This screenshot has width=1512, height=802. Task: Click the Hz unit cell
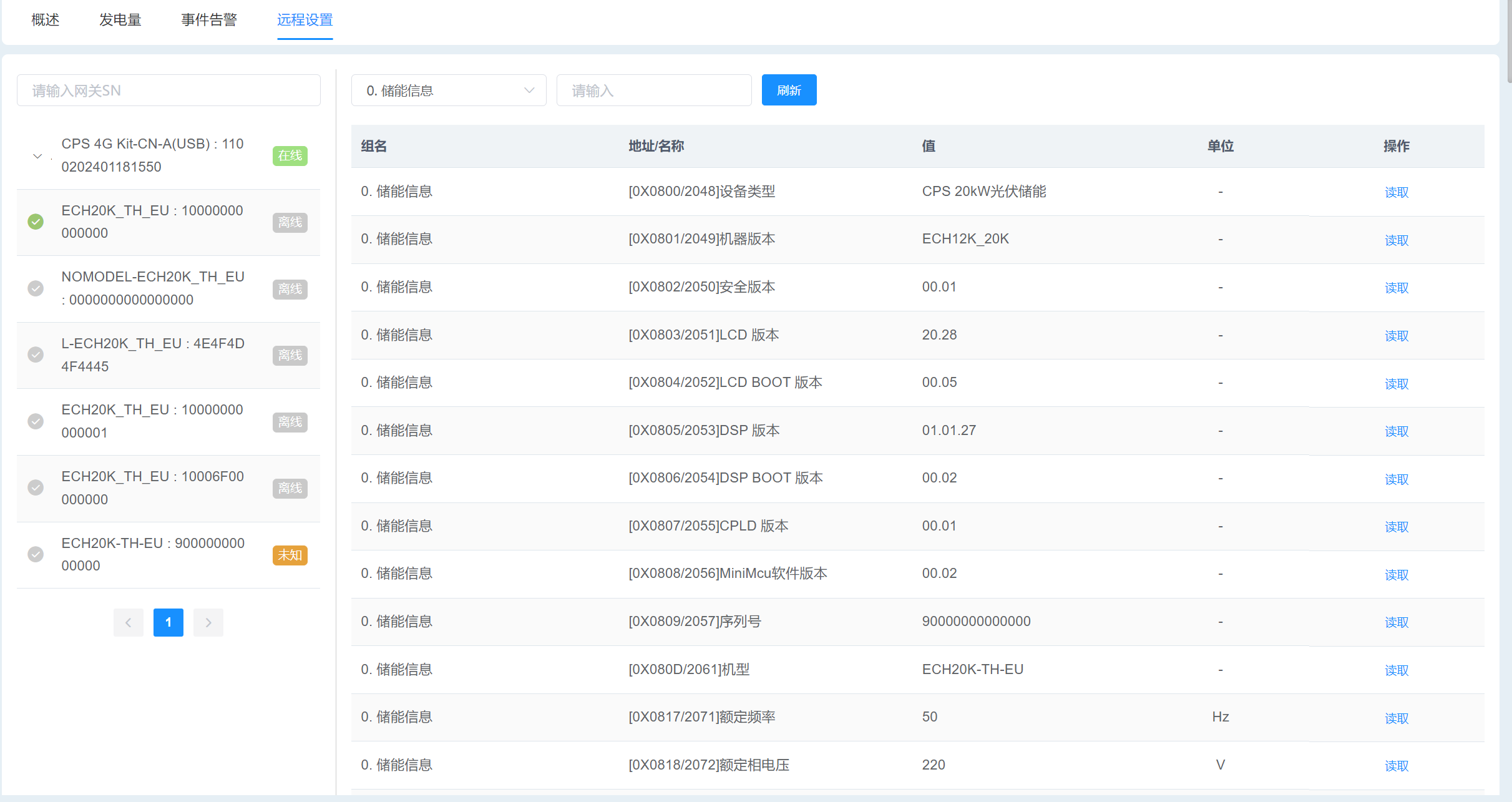coord(1221,716)
